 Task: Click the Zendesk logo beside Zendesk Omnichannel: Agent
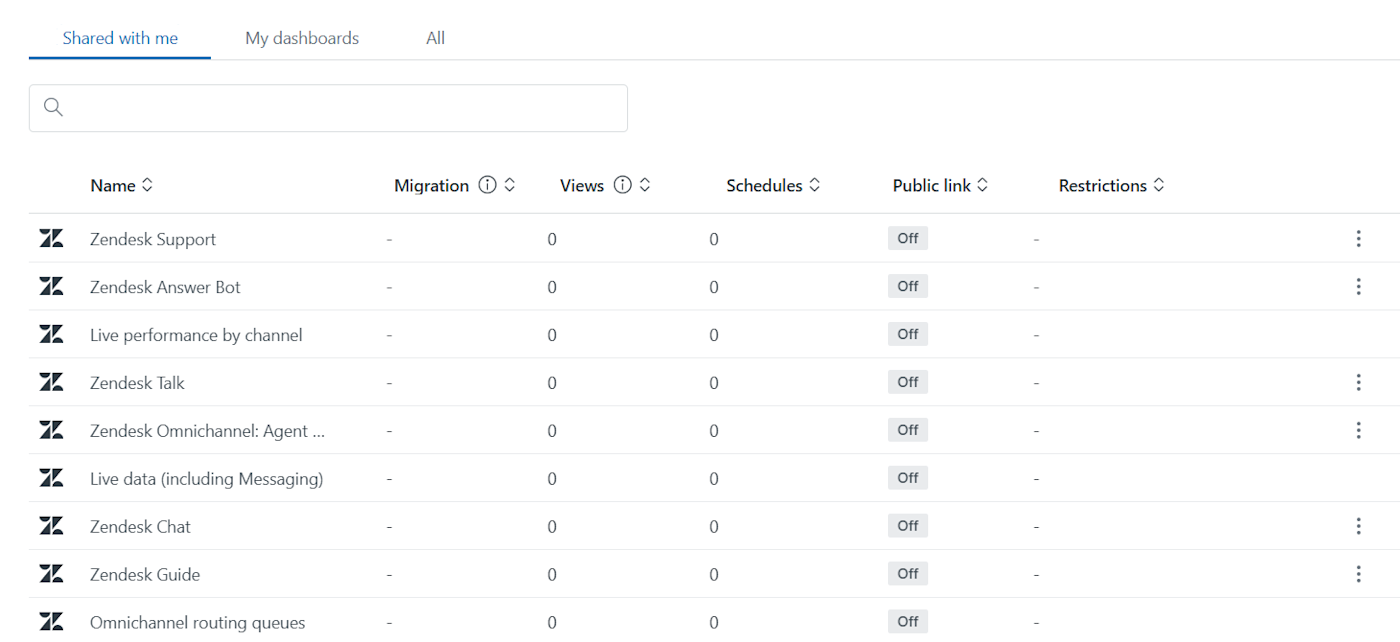point(51,430)
